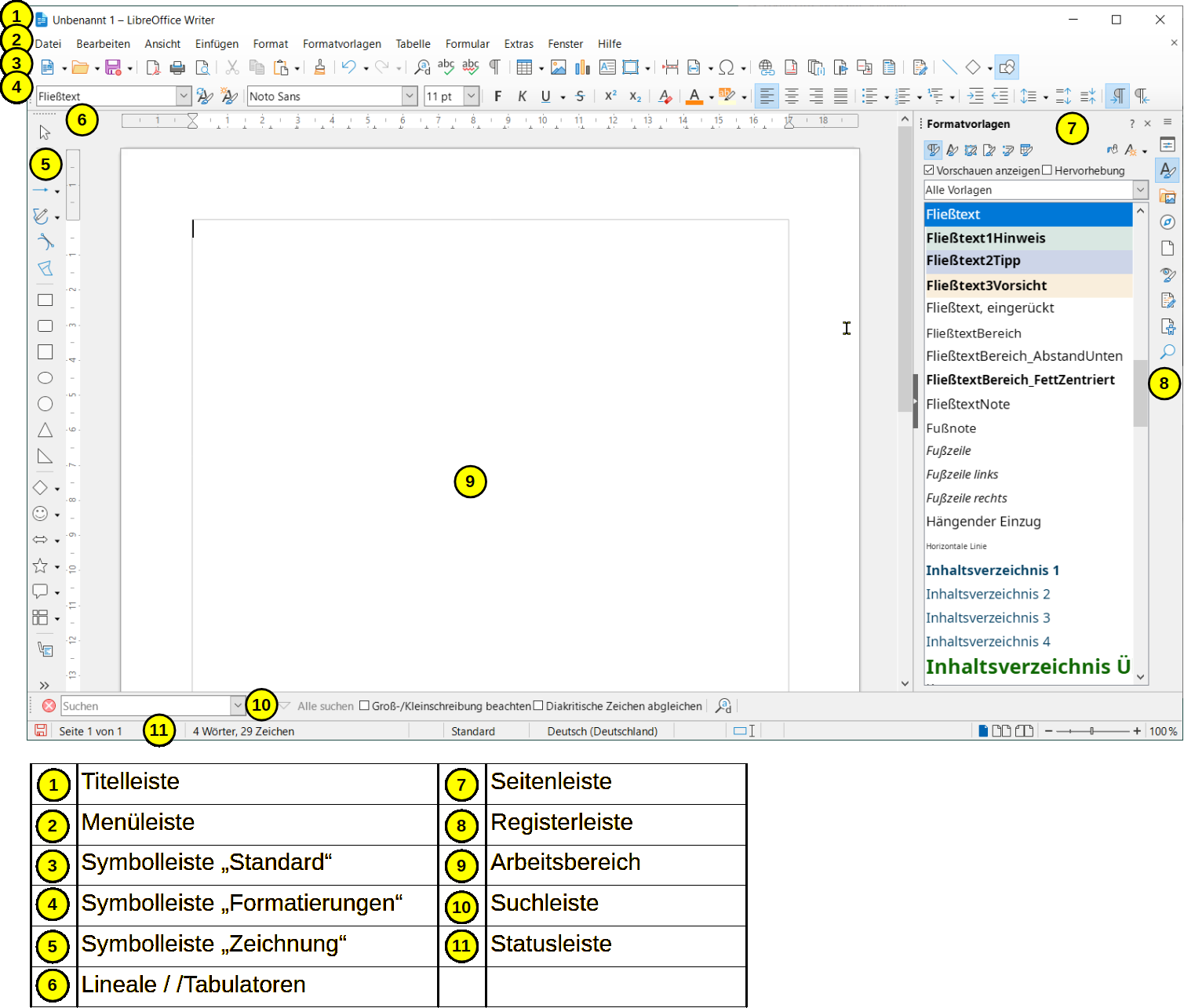The image size is (1184, 1008).
Task: Open the Formatvorlagen menu
Action: click(x=341, y=44)
